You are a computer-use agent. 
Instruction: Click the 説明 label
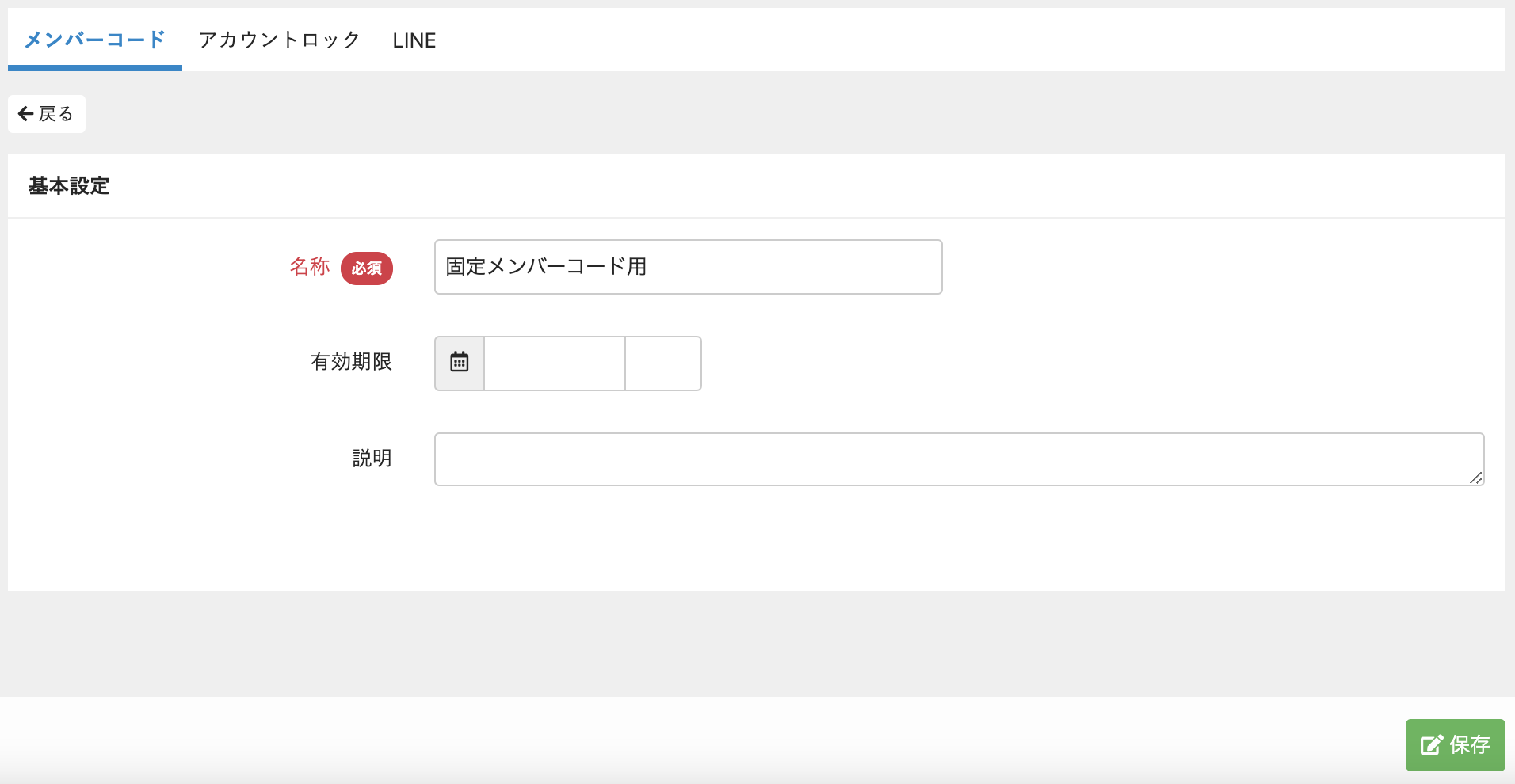point(372,459)
